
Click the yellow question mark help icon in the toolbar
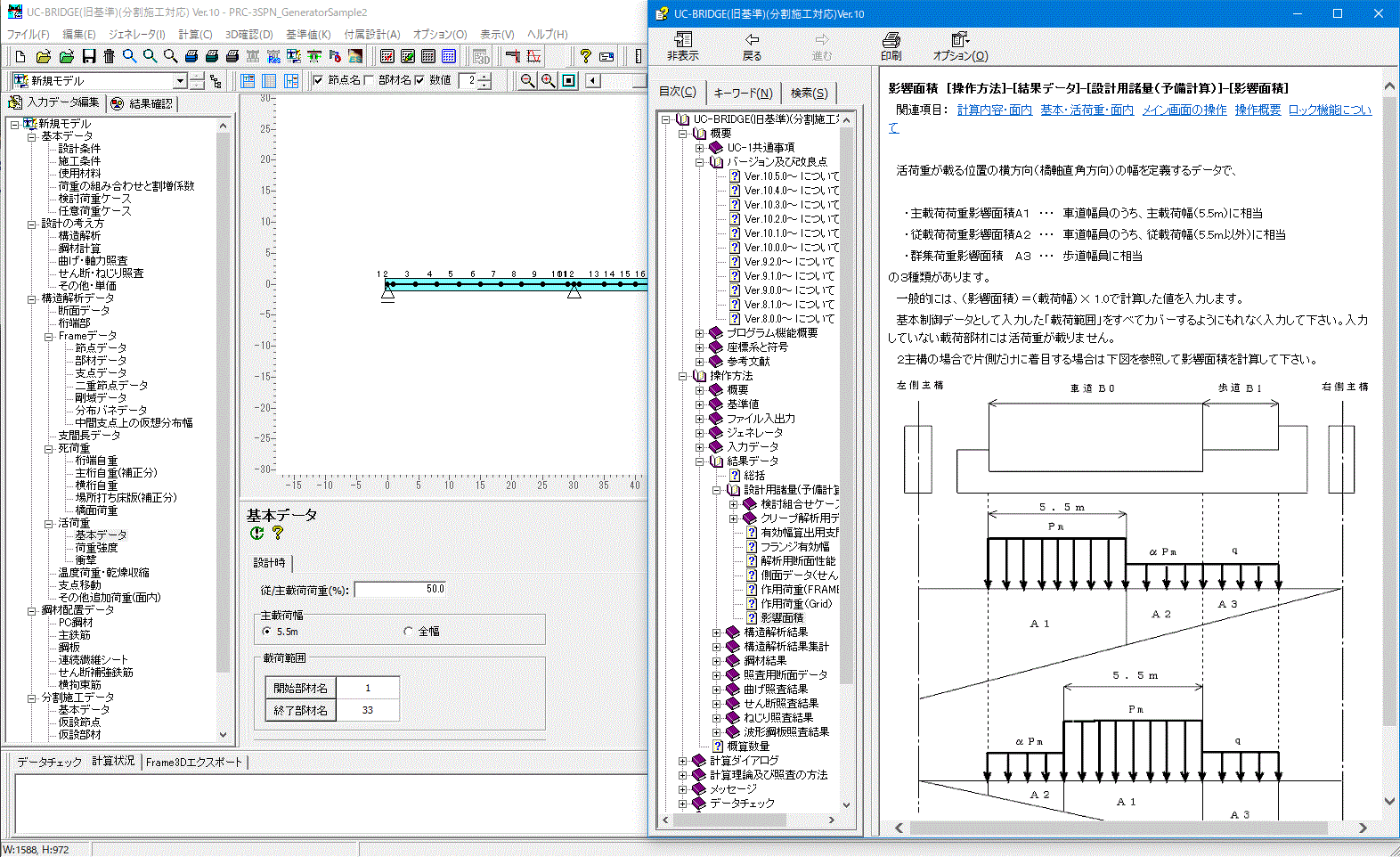(x=585, y=56)
